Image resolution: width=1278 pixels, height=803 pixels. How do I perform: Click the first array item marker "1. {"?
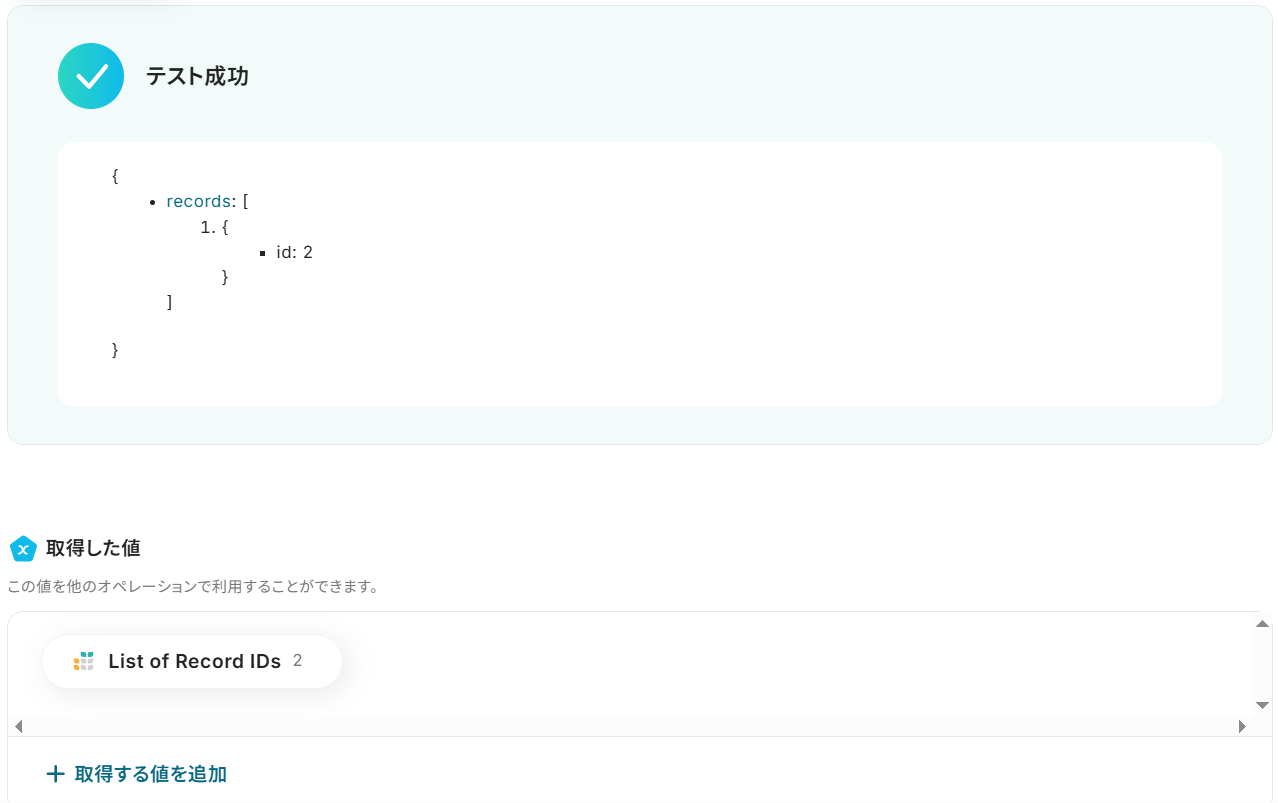215,227
